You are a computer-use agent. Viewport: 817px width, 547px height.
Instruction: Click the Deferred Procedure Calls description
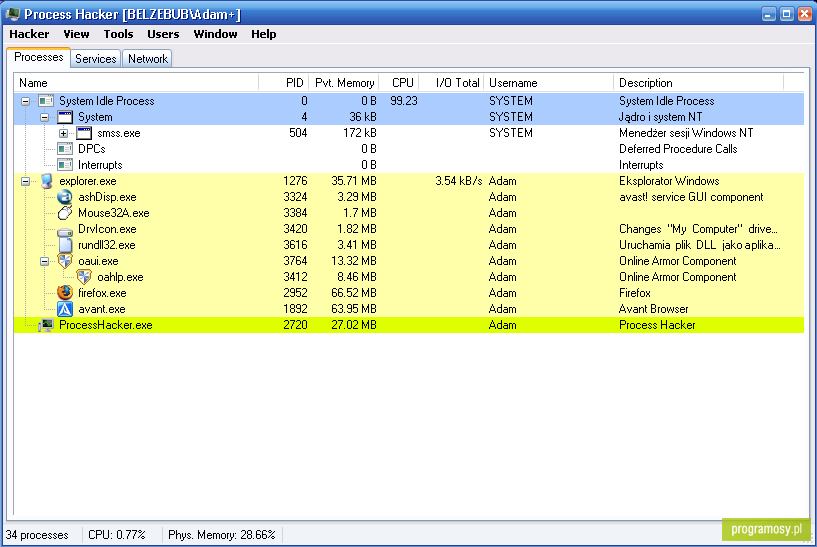[678, 149]
